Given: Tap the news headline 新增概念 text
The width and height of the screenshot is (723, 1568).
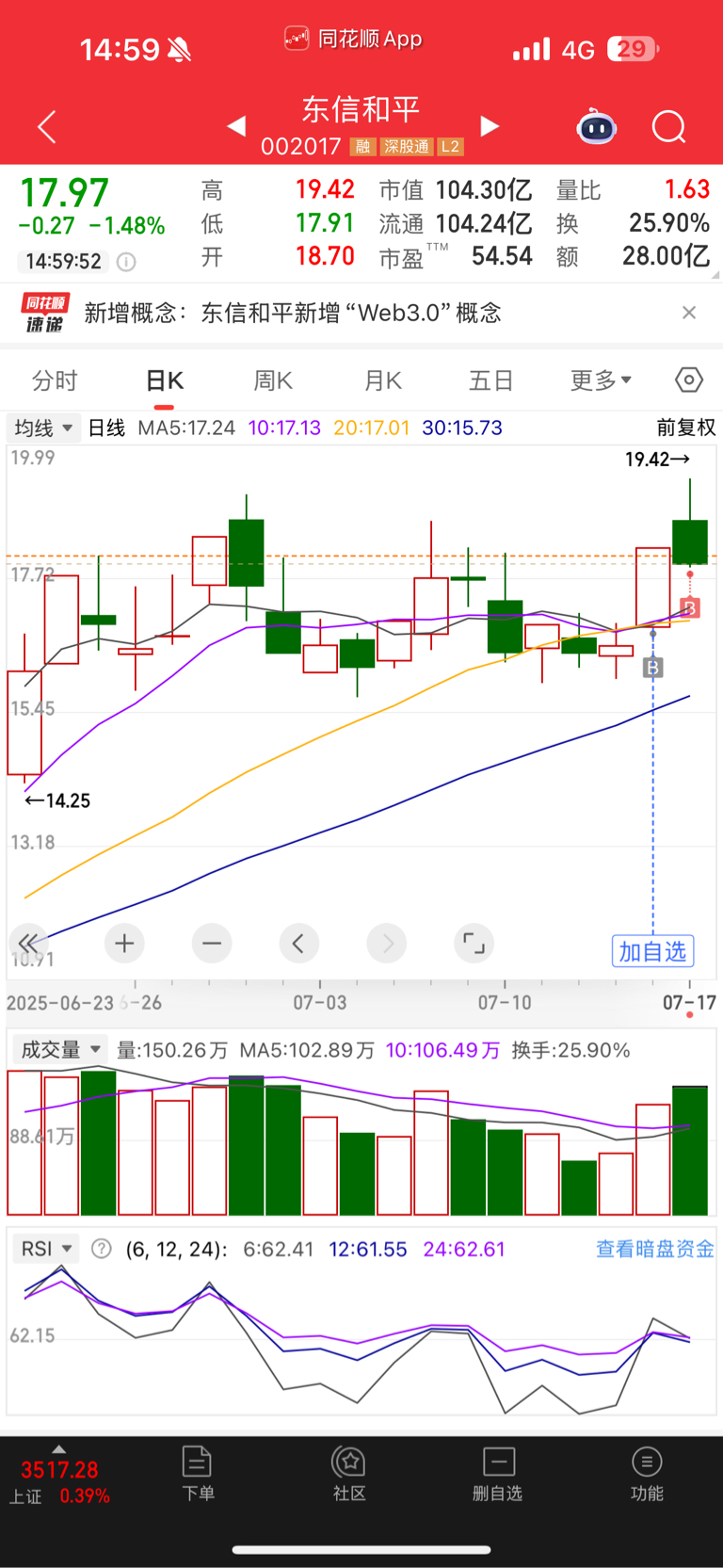Looking at the screenshot, I should [x=293, y=313].
